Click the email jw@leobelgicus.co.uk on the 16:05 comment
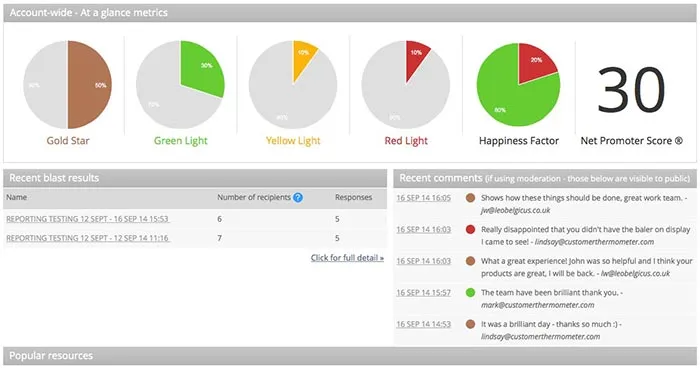Viewport: 700px width, 369px height. click(515, 210)
